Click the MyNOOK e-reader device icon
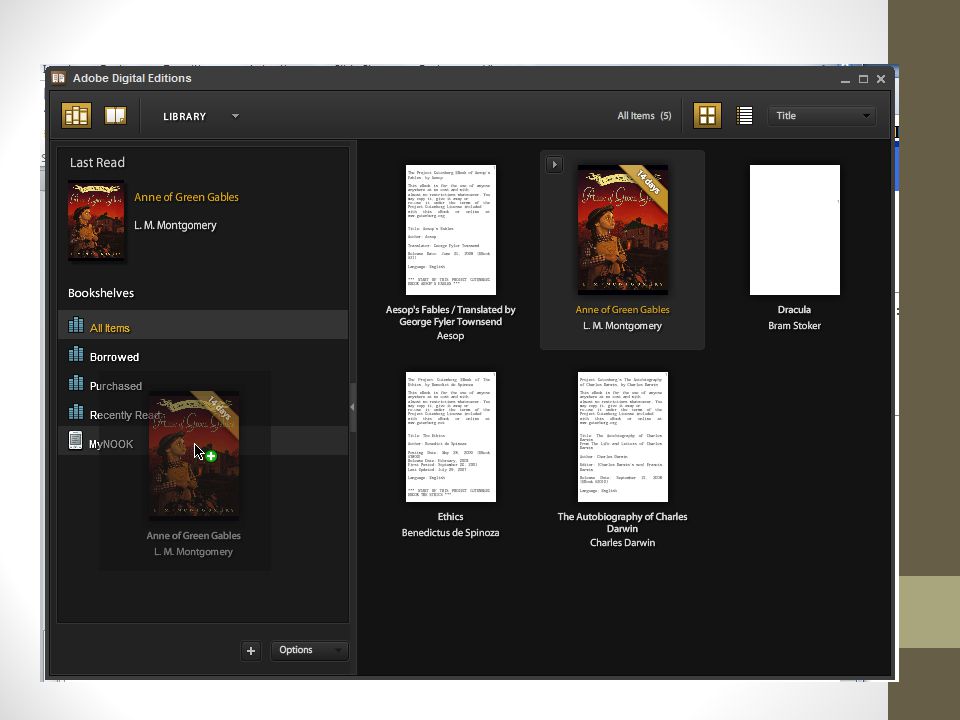Image resolution: width=960 pixels, height=720 pixels. 75,440
